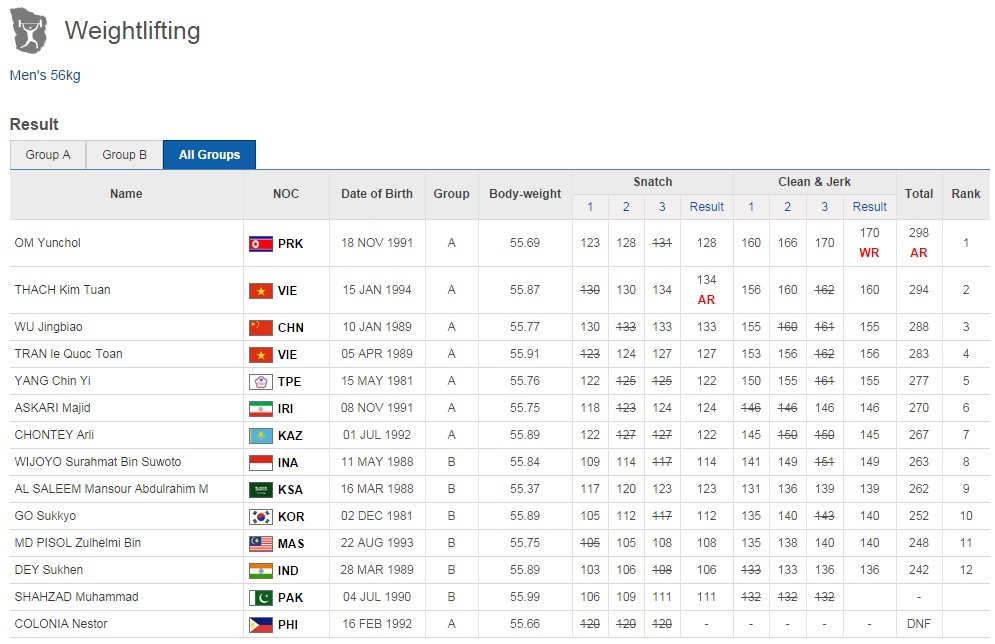Click the Snatch Result column header
The image size is (995, 644).
[706, 207]
